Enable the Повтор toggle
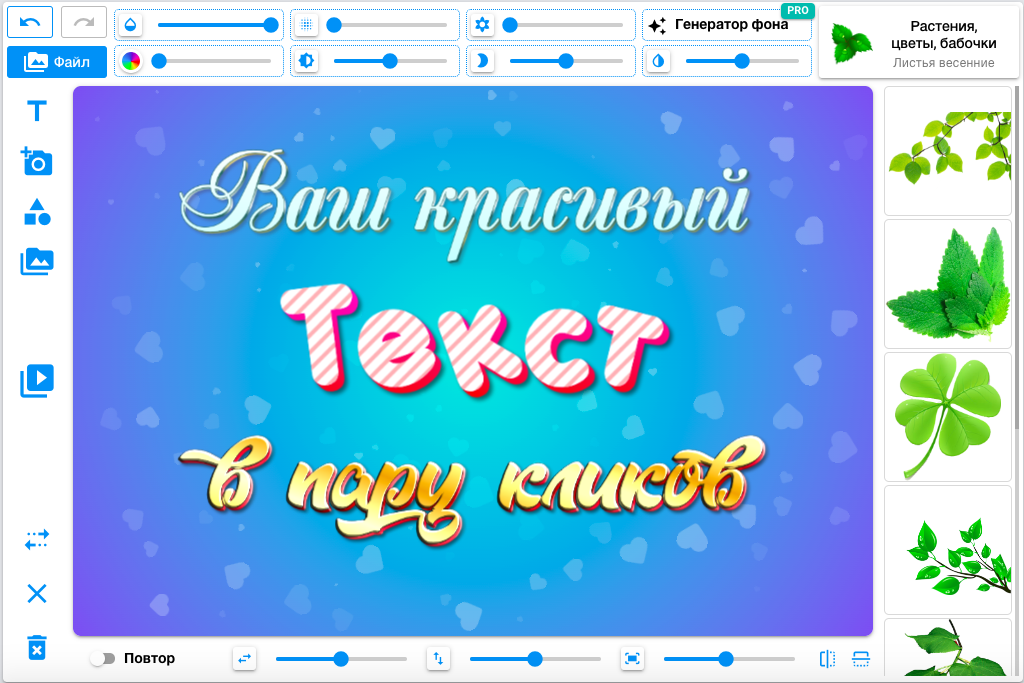 coord(101,658)
